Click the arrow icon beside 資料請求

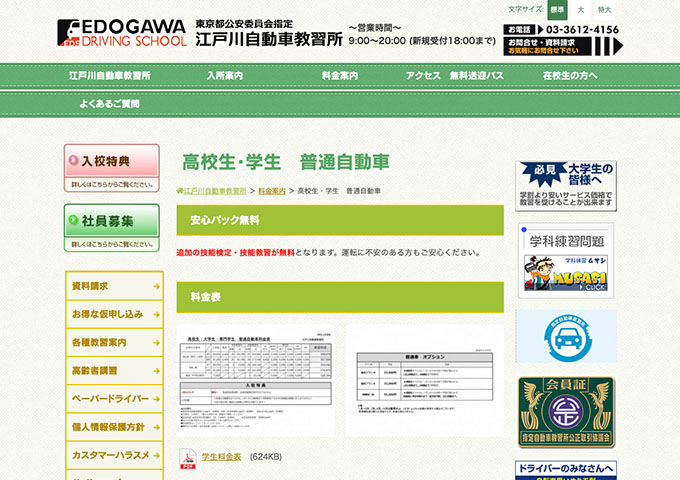click(157, 287)
